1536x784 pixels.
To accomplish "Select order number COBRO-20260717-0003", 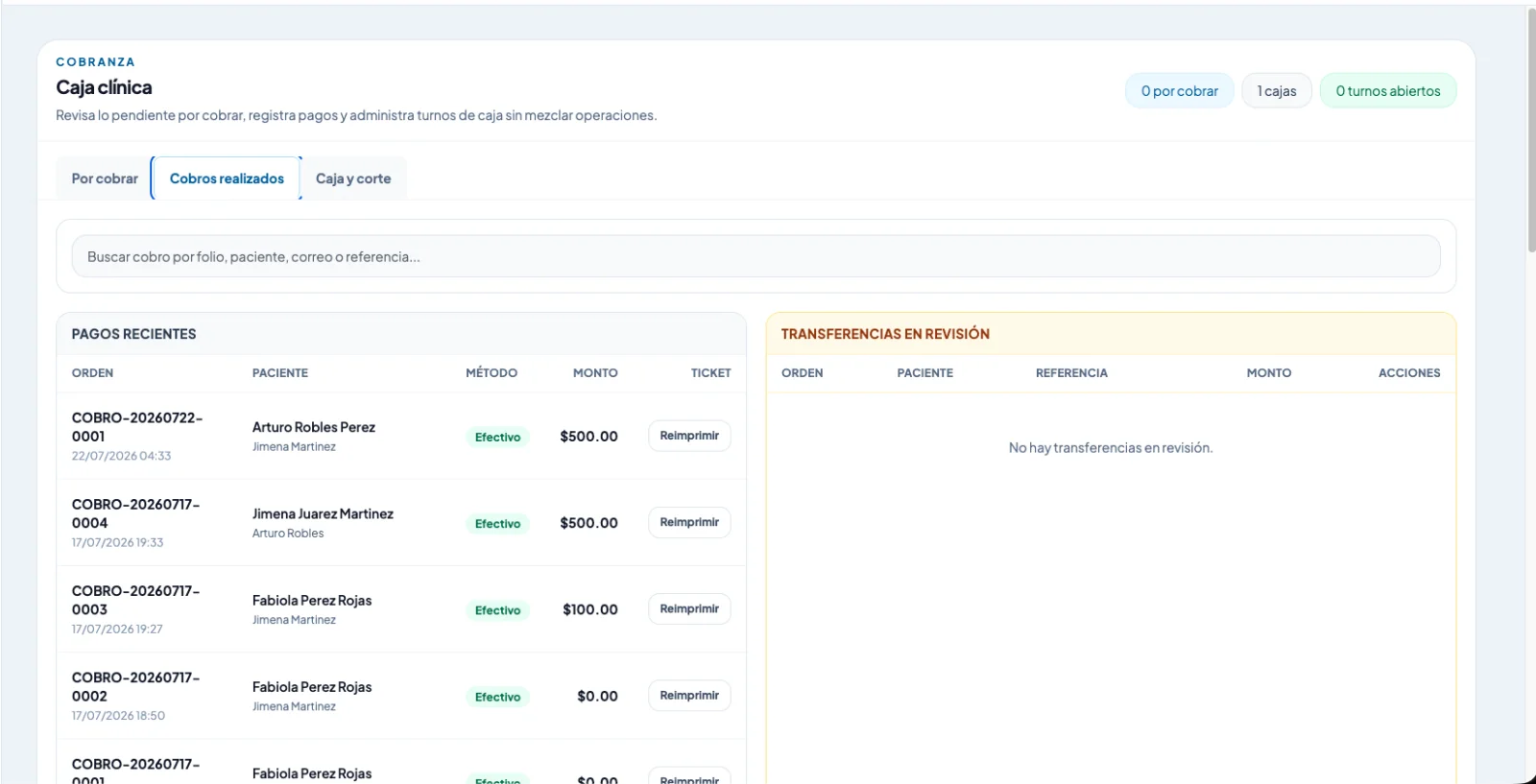I will (136, 600).
